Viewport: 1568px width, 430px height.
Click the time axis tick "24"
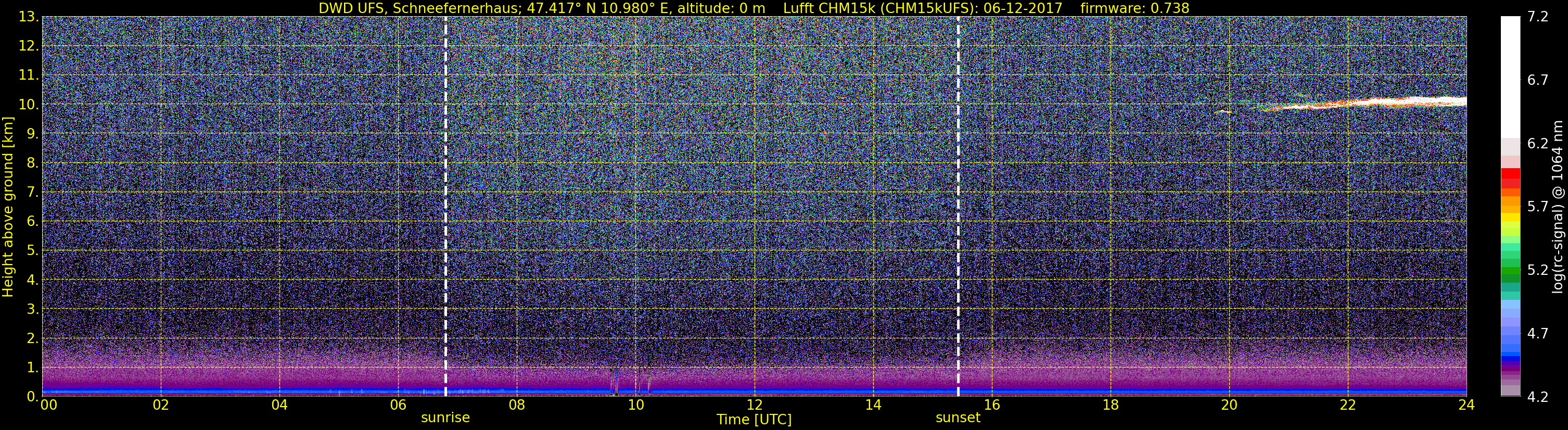click(x=1467, y=405)
